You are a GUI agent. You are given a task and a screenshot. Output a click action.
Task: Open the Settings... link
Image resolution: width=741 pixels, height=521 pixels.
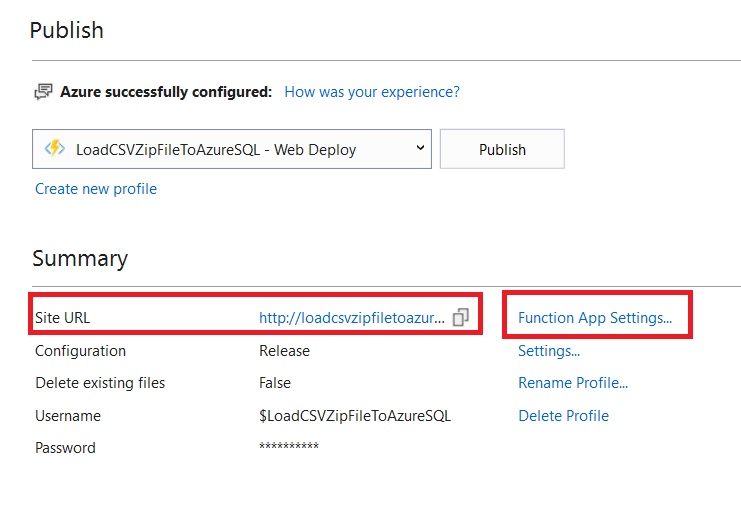(549, 351)
